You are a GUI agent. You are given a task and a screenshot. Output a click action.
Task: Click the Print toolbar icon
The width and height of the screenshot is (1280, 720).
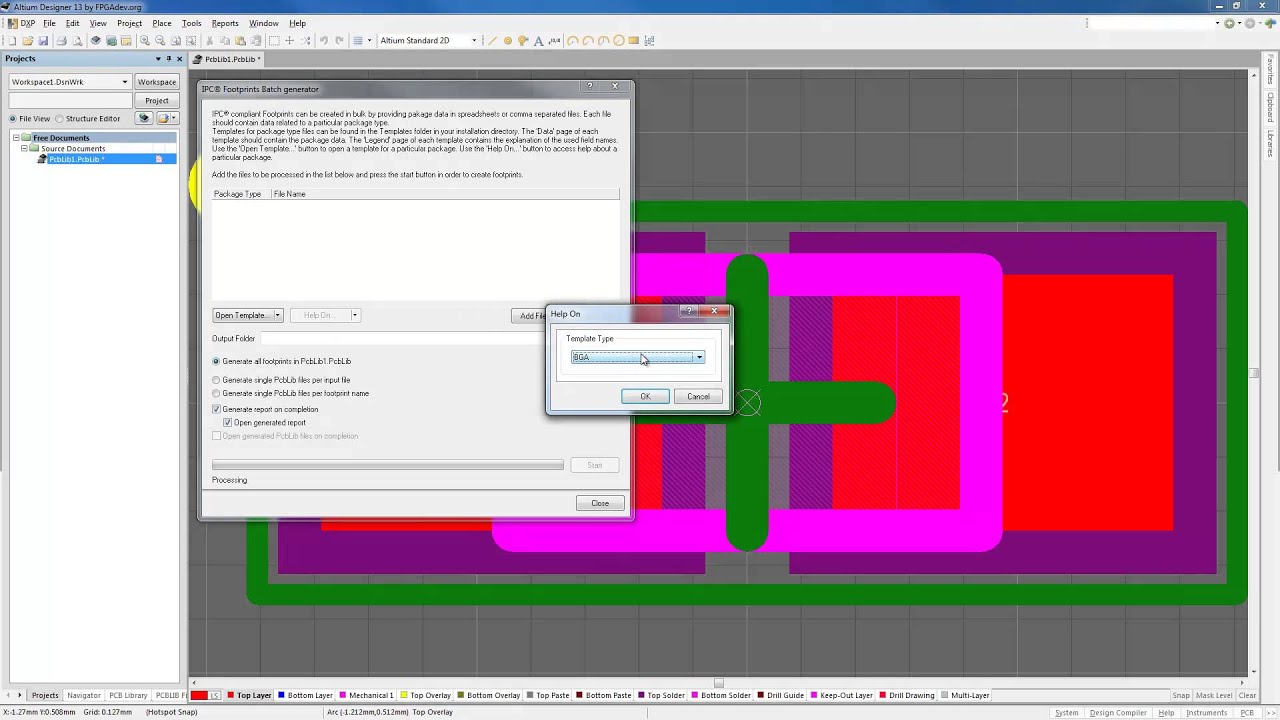point(61,41)
